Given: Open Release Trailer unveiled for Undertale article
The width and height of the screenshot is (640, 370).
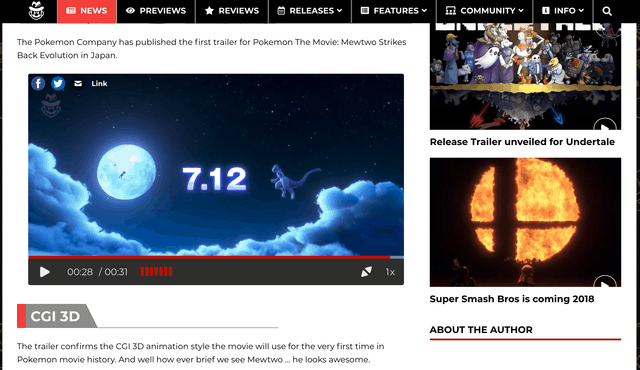Looking at the screenshot, I should [x=522, y=142].
